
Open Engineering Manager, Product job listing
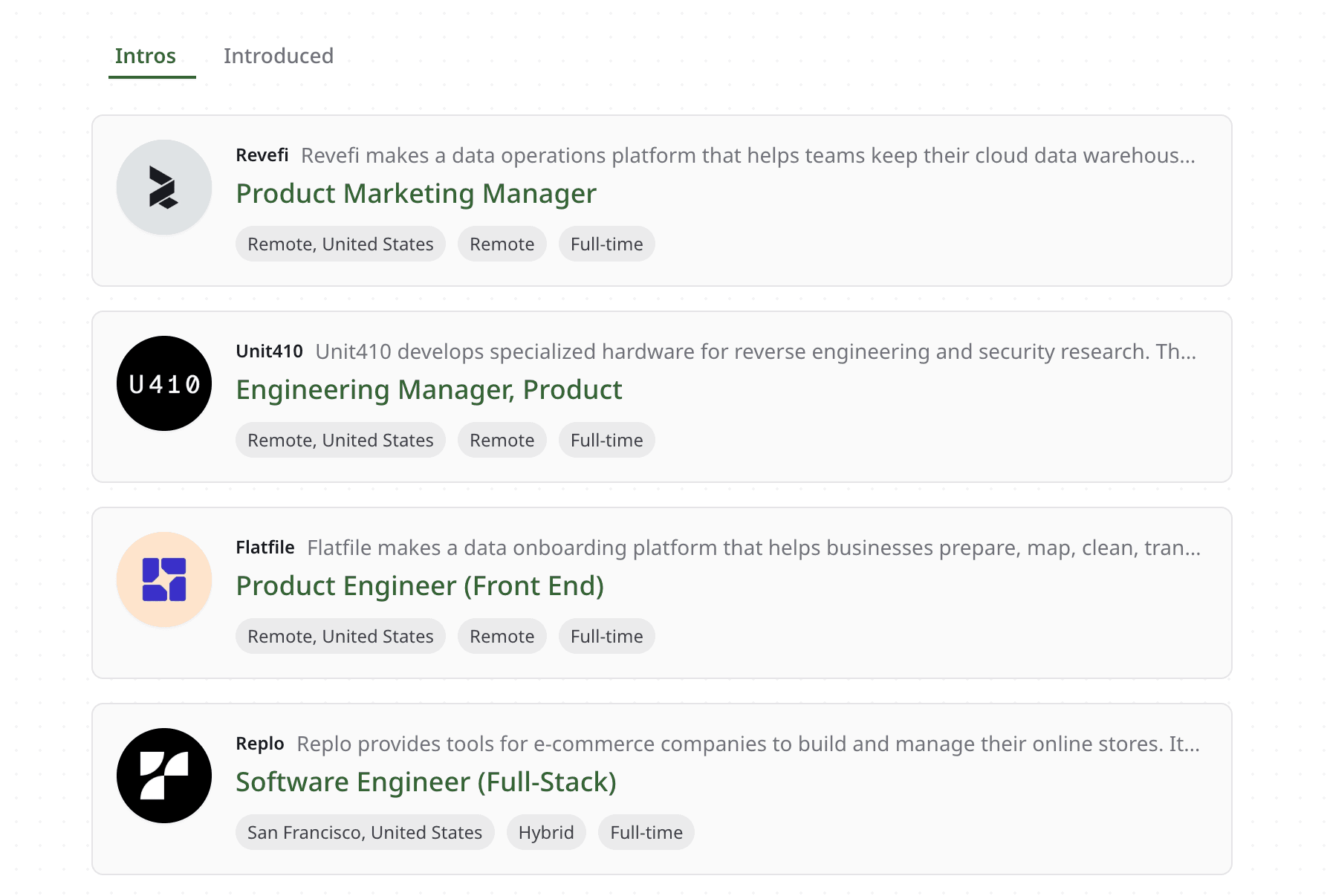pyautogui.click(x=429, y=390)
